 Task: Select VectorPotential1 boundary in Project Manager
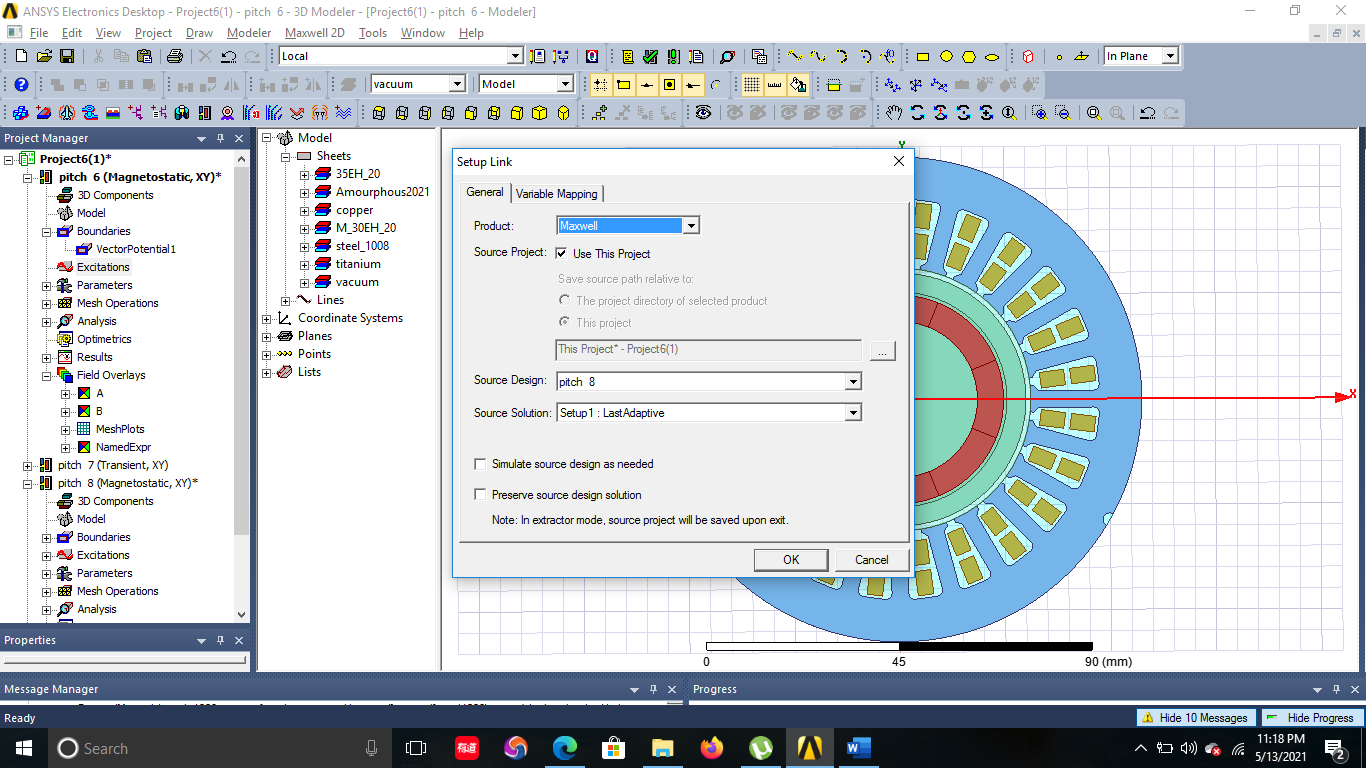click(136, 249)
